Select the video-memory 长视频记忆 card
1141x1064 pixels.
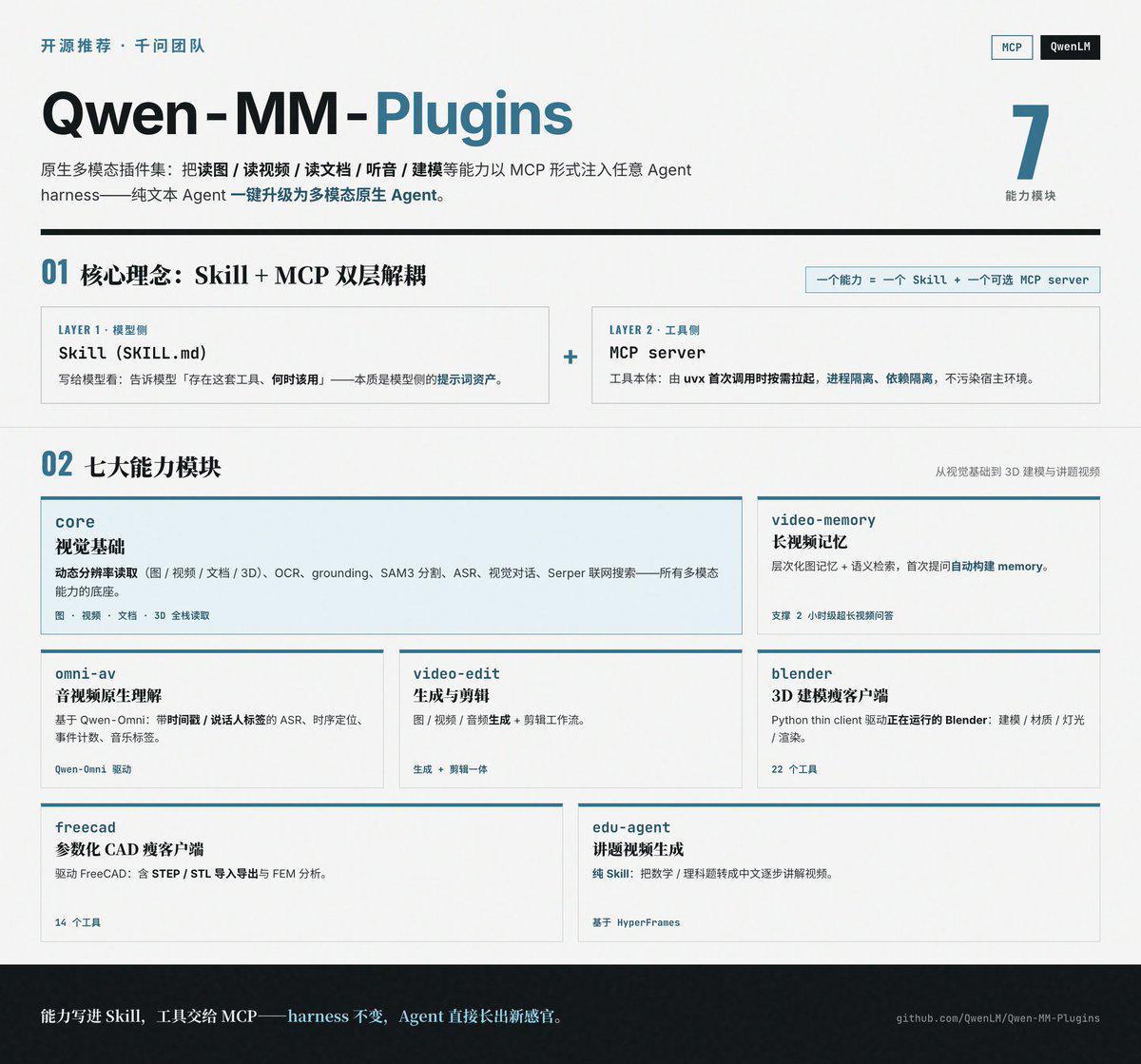point(928,565)
